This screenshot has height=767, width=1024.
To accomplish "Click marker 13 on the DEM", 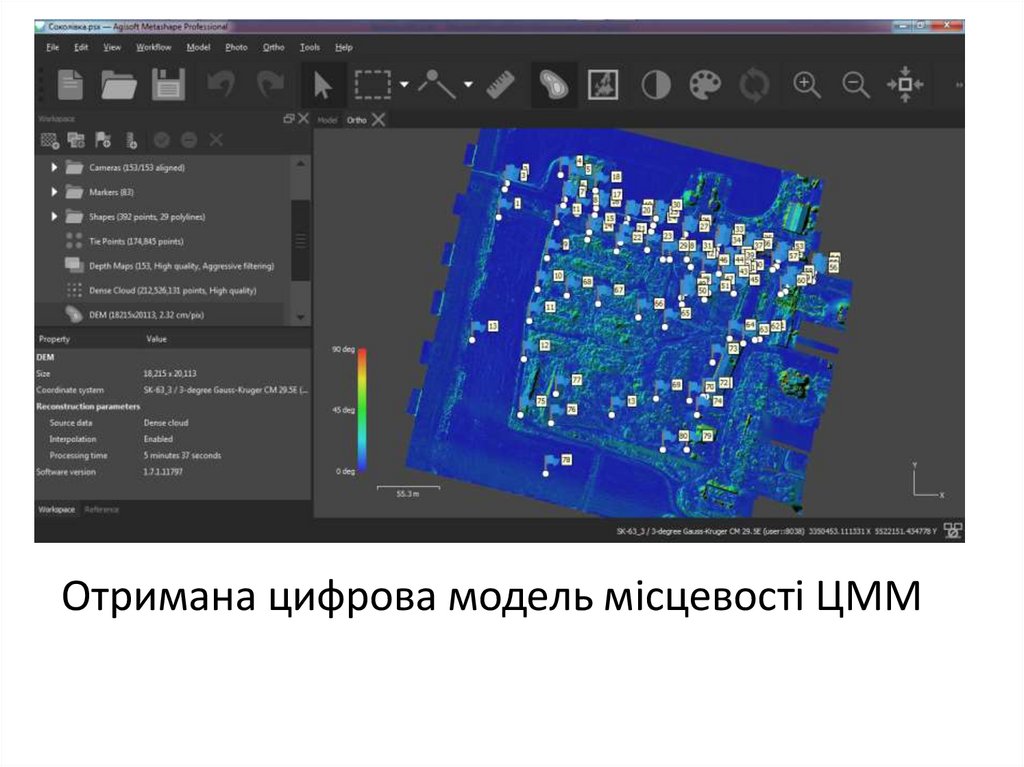I will 493,326.
